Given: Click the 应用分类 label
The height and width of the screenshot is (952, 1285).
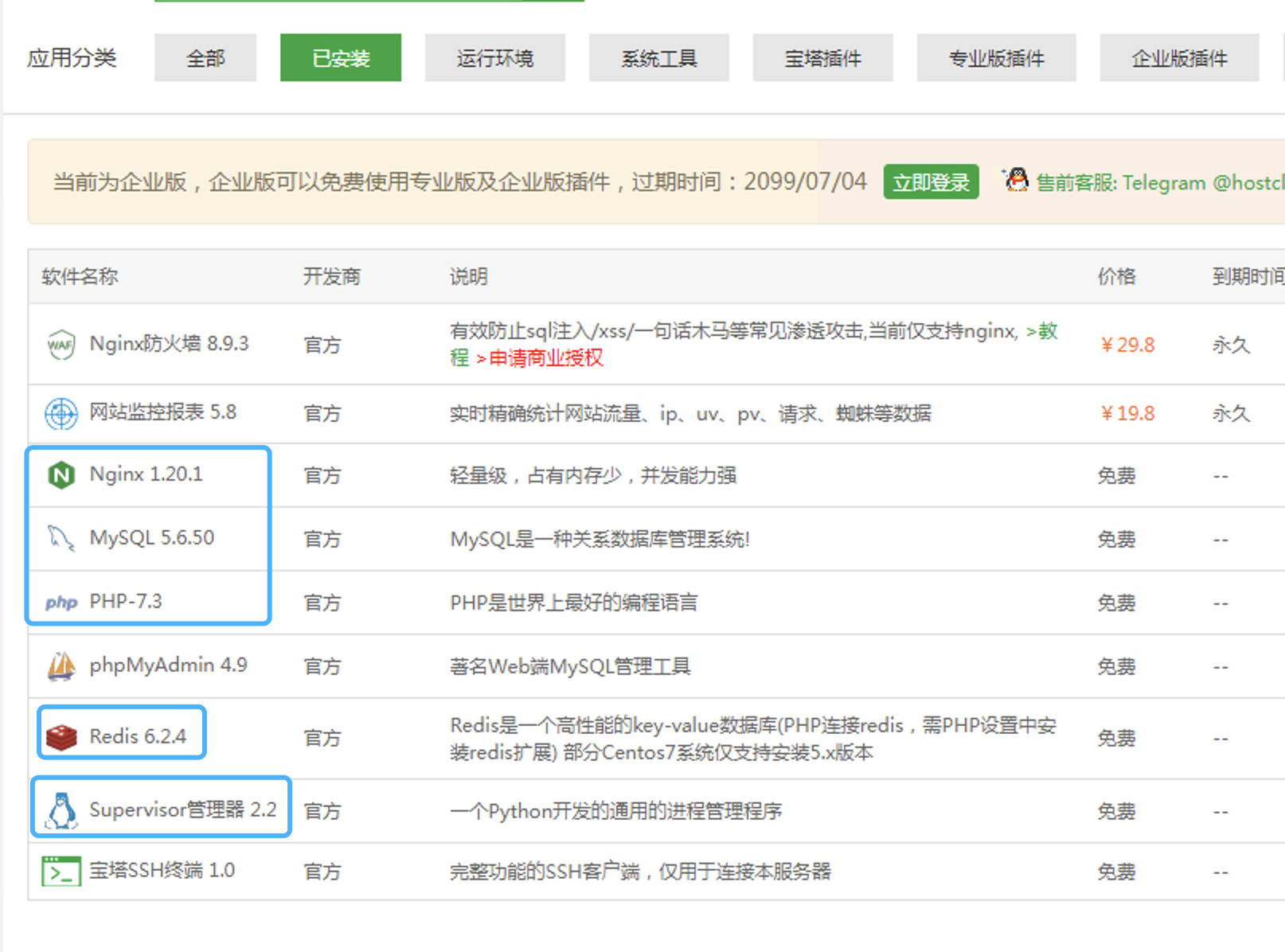Looking at the screenshot, I should click(72, 57).
